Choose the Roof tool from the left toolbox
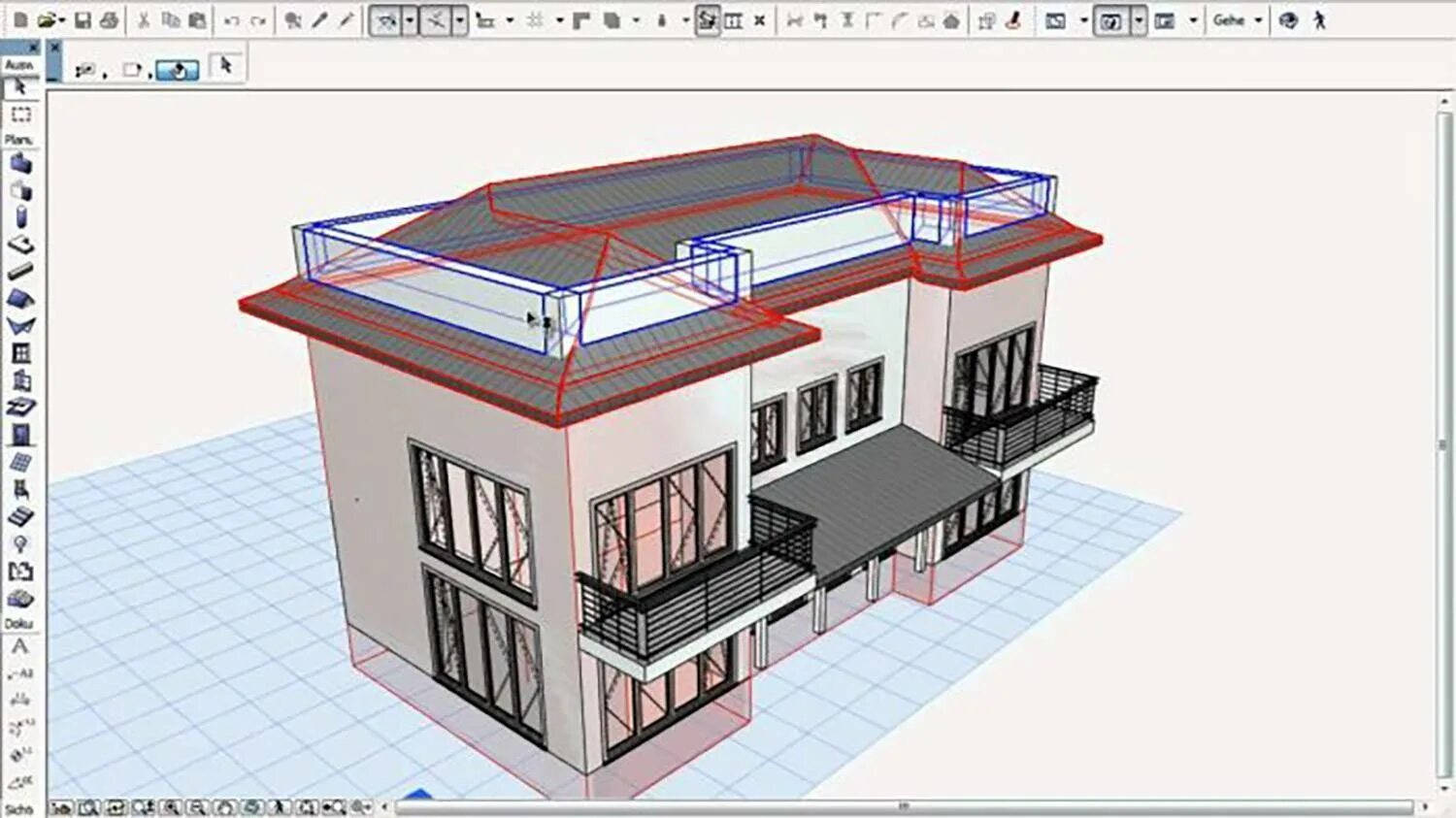Screen dimensions: 1456x818 18,298
